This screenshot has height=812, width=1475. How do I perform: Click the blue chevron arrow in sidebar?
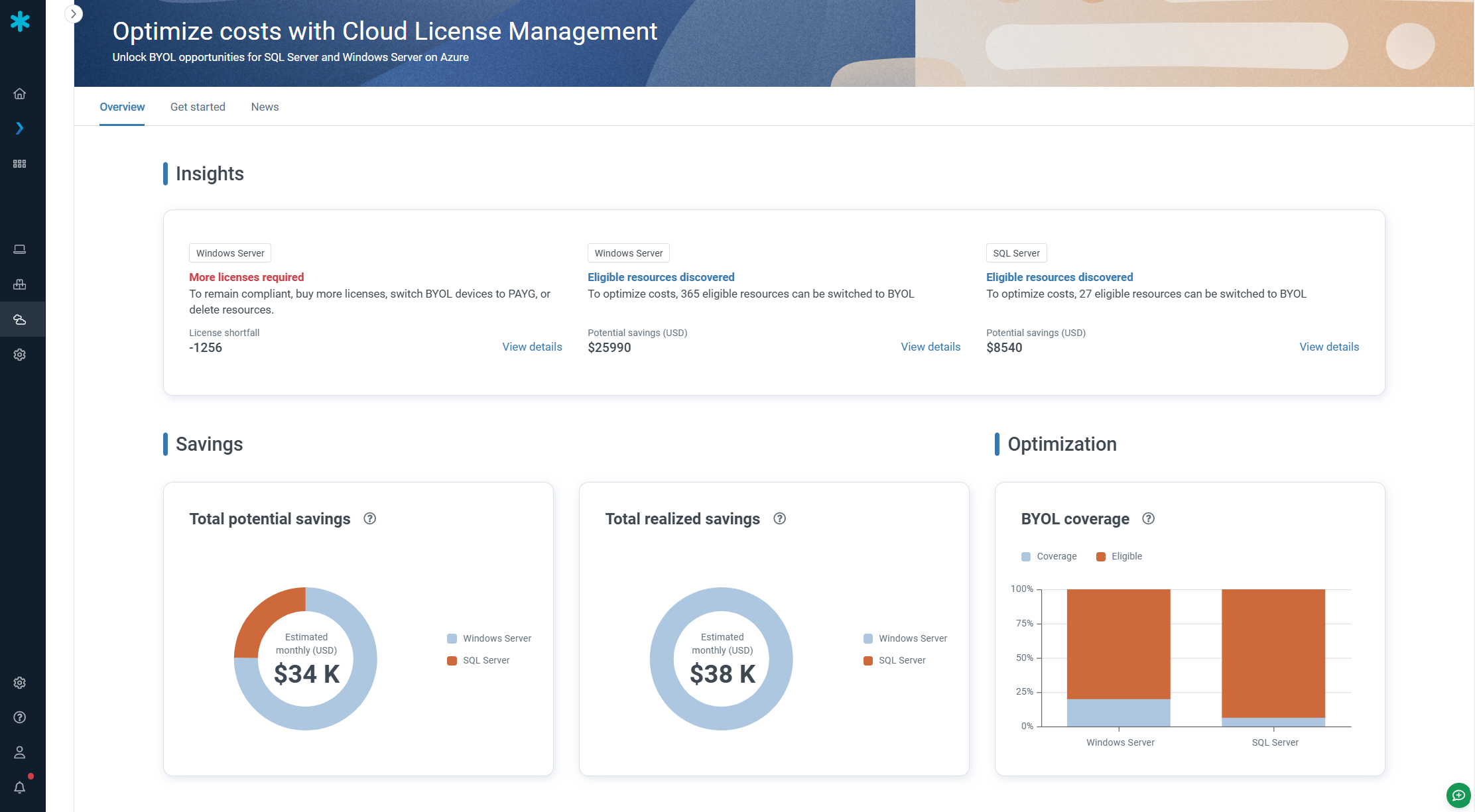pyautogui.click(x=20, y=128)
